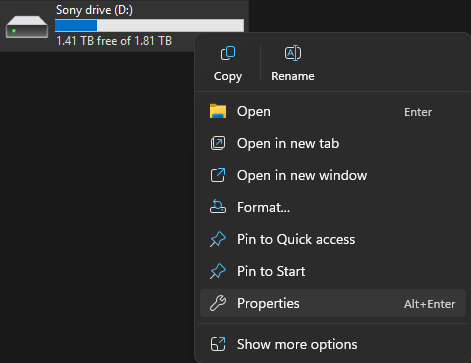Click the '1.41 TB free of 1.81 TB' text

(114, 41)
